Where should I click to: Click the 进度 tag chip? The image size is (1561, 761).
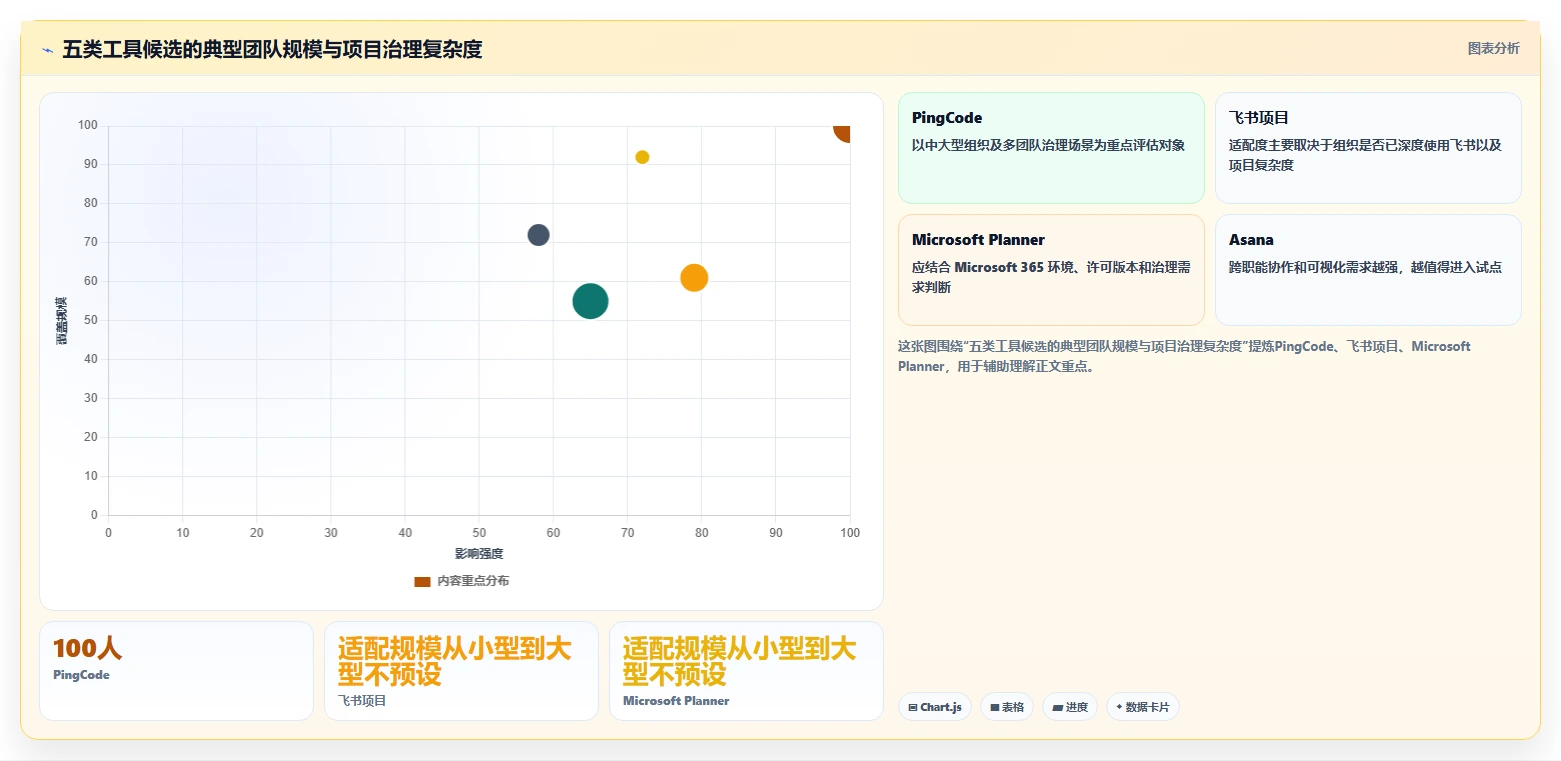pyautogui.click(x=1070, y=707)
